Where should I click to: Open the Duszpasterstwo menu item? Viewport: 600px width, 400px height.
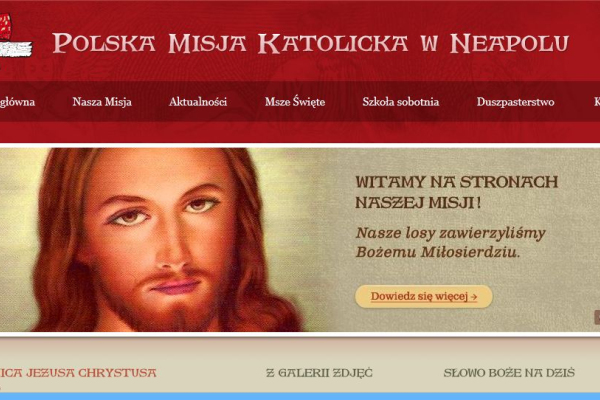coord(515,102)
